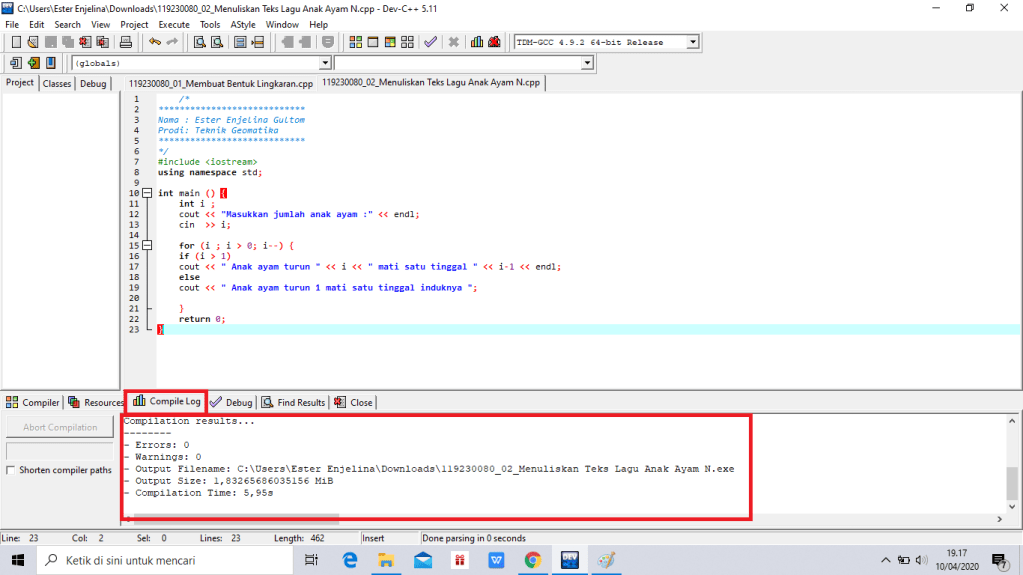Image resolution: width=1023 pixels, height=575 pixels.
Task: Open the Classes tab in the side panel
Action: (x=57, y=83)
